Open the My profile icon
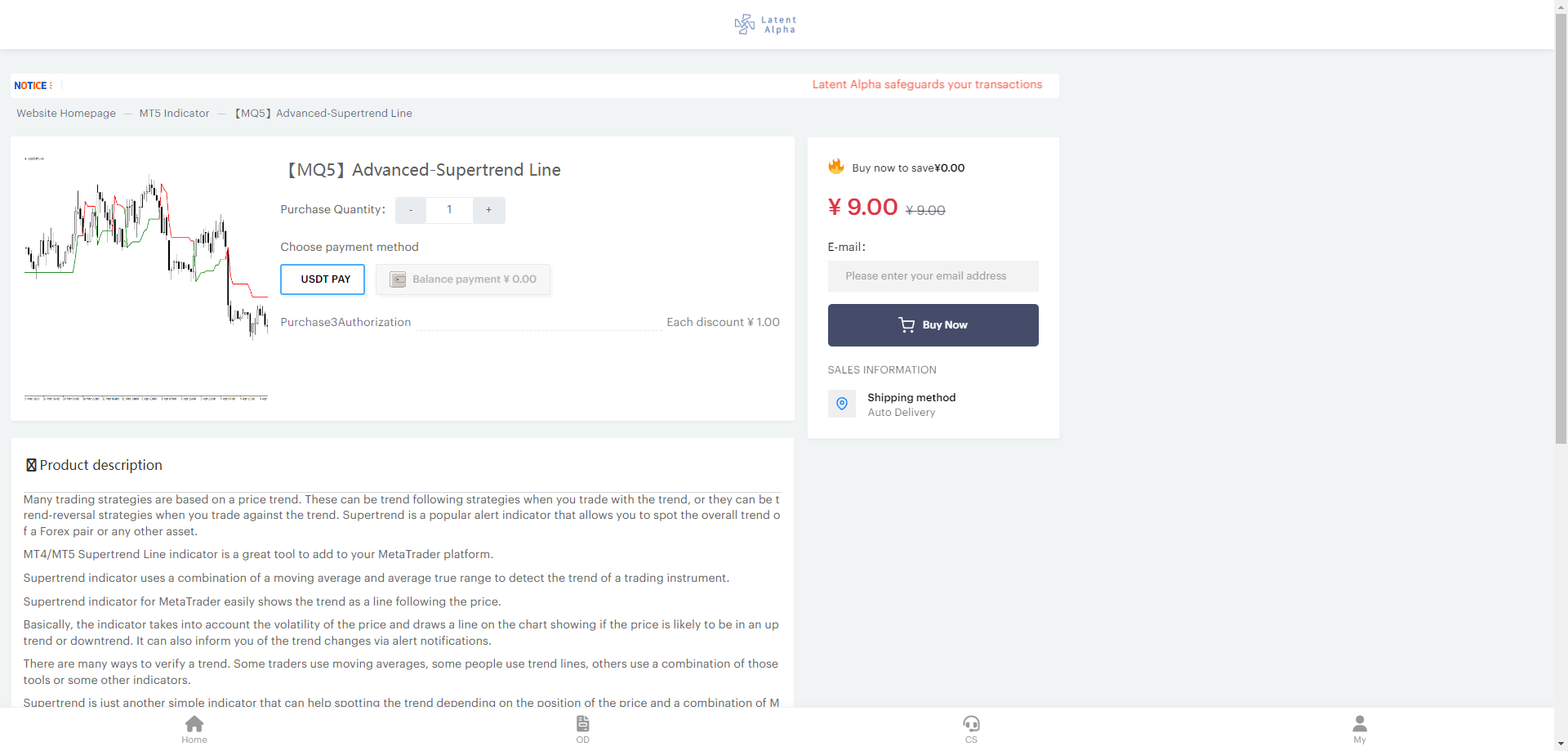This screenshot has height=751, width=1568. pyautogui.click(x=1360, y=724)
